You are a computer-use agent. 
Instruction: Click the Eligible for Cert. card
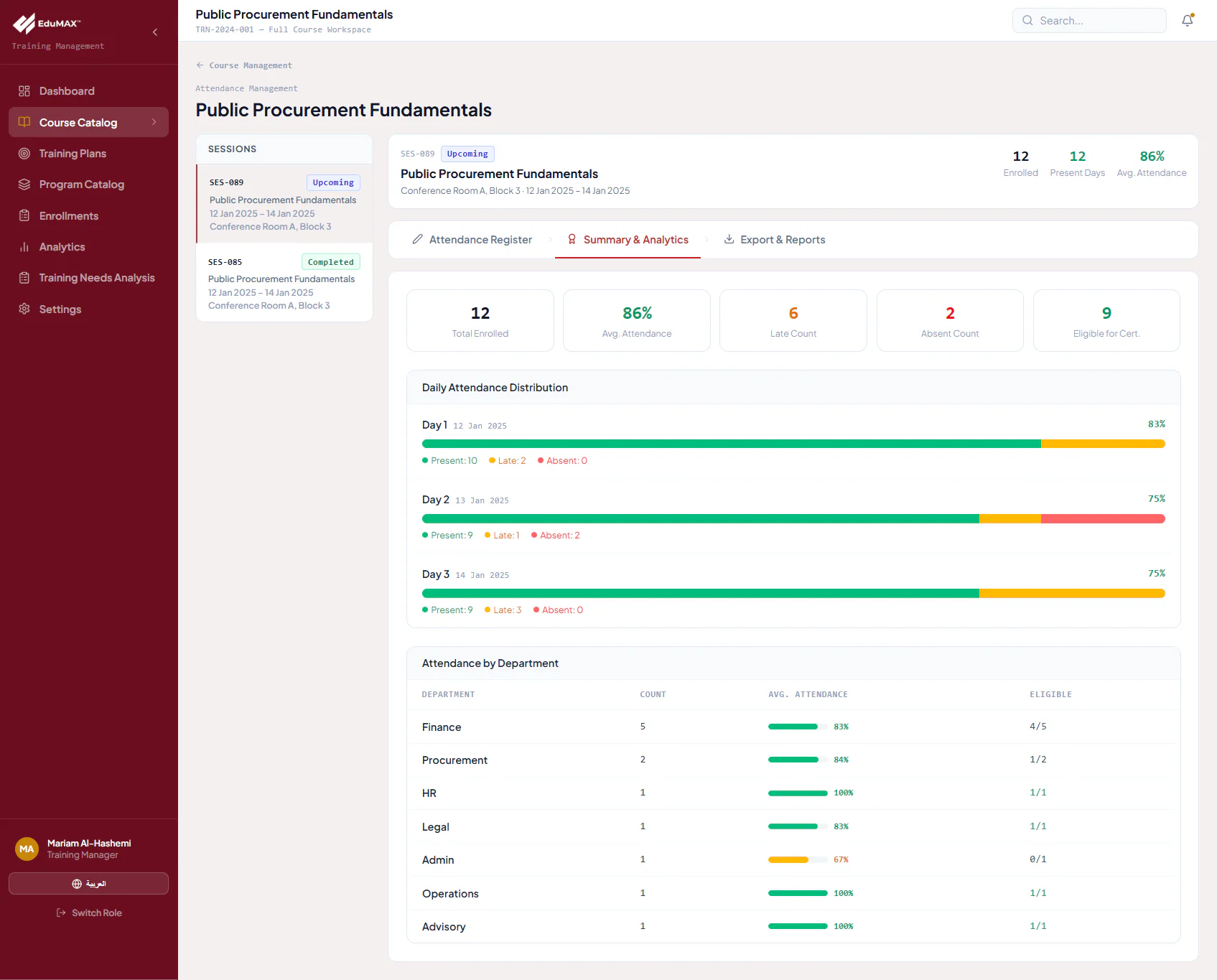pos(1106,320)
